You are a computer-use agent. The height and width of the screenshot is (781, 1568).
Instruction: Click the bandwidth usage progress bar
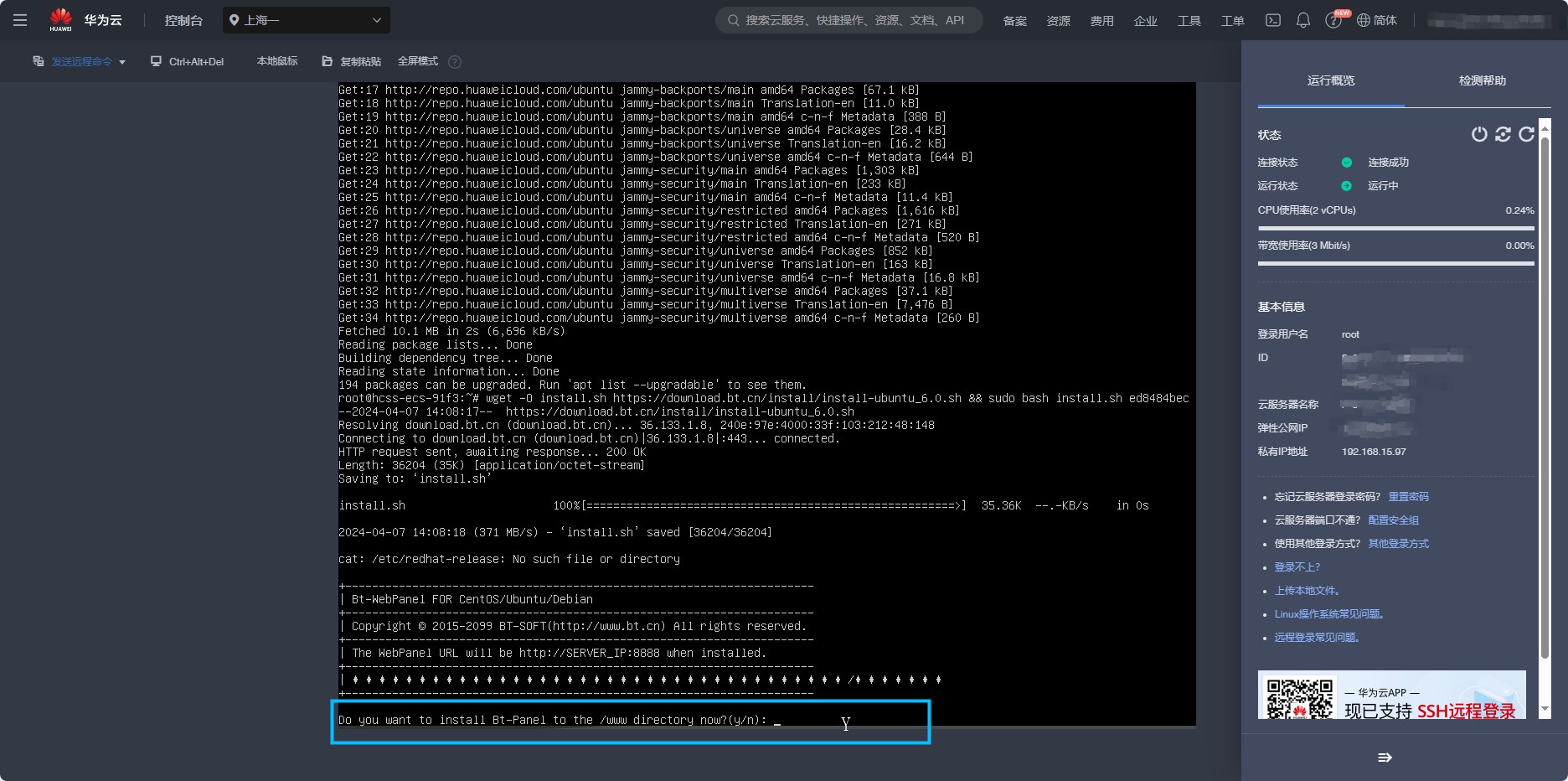[x=1395, y=263]
